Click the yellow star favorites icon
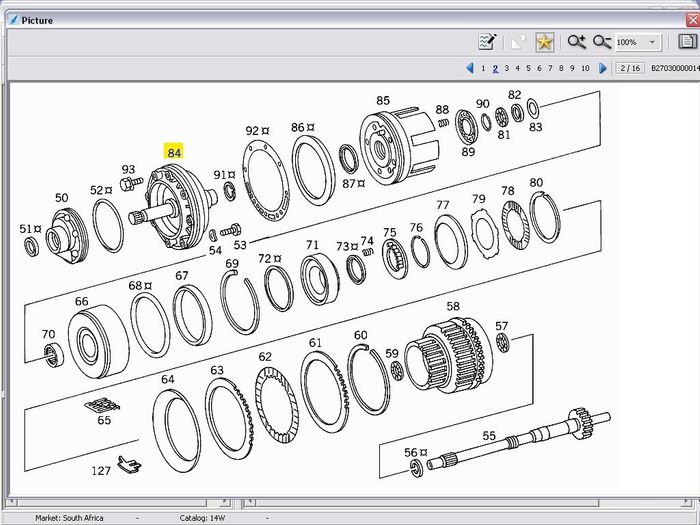The image size is (700, 525). pyautogui.click(x=544, y=42)
